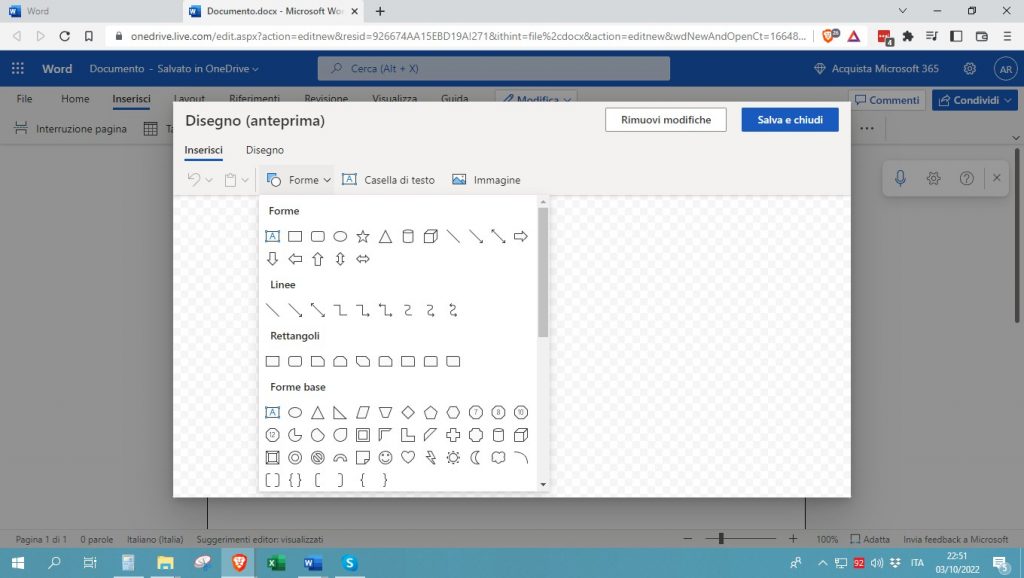Choose the smiley face shape
The width and height of the screenshot is (1024, 578).
(385, 458)
